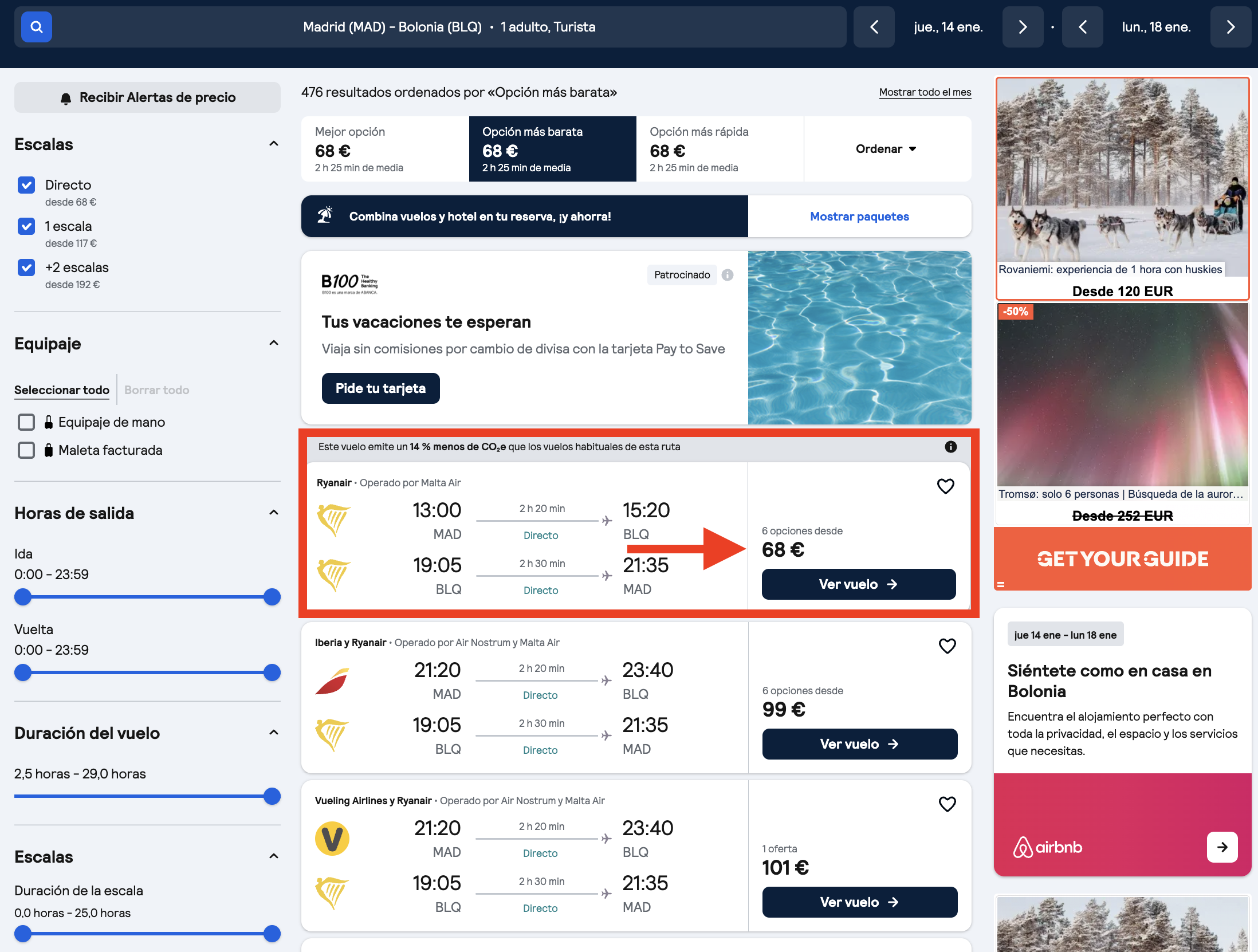Go to previous departure date before jue., 14 ene.
Screen dimensions: 1258x952
pyautogui.click(x=874, y=27)
